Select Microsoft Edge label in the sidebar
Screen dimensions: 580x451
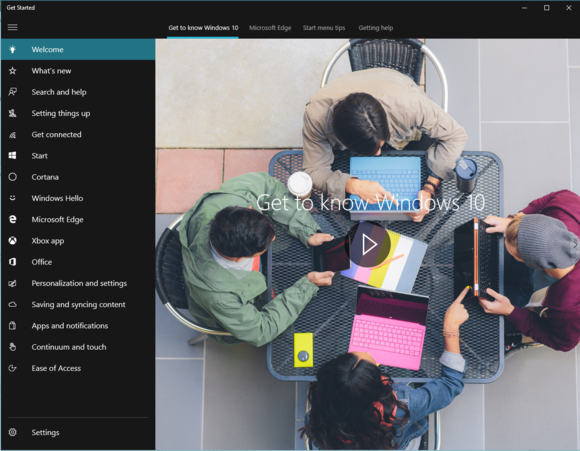click(57, 219)
